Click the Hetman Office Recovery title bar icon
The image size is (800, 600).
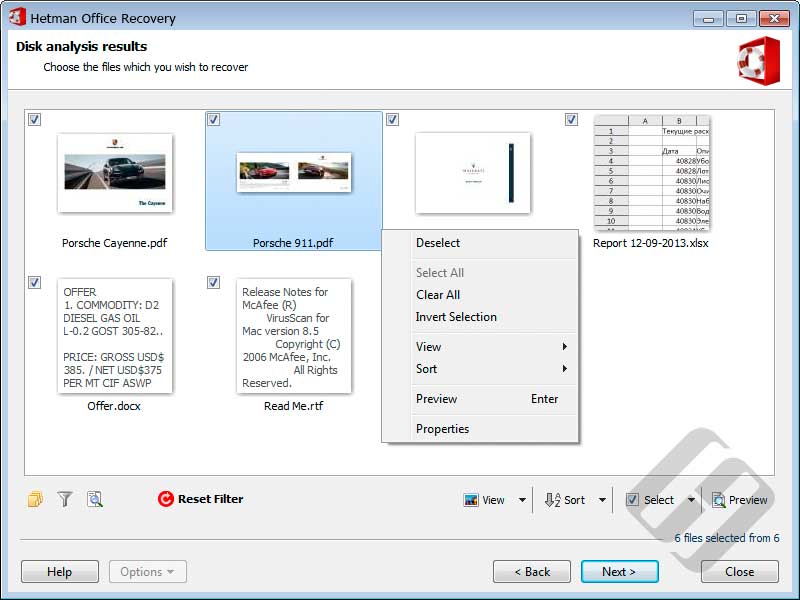point(17,17)
